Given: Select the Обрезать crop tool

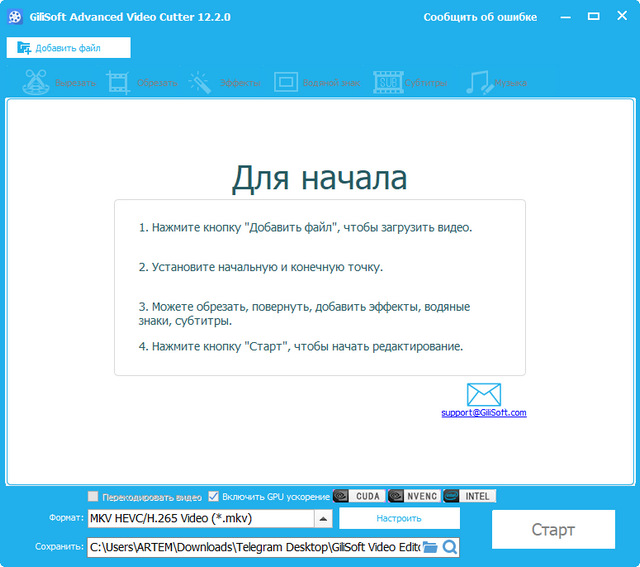Looking at the screenshot, I should click(142, 82).
